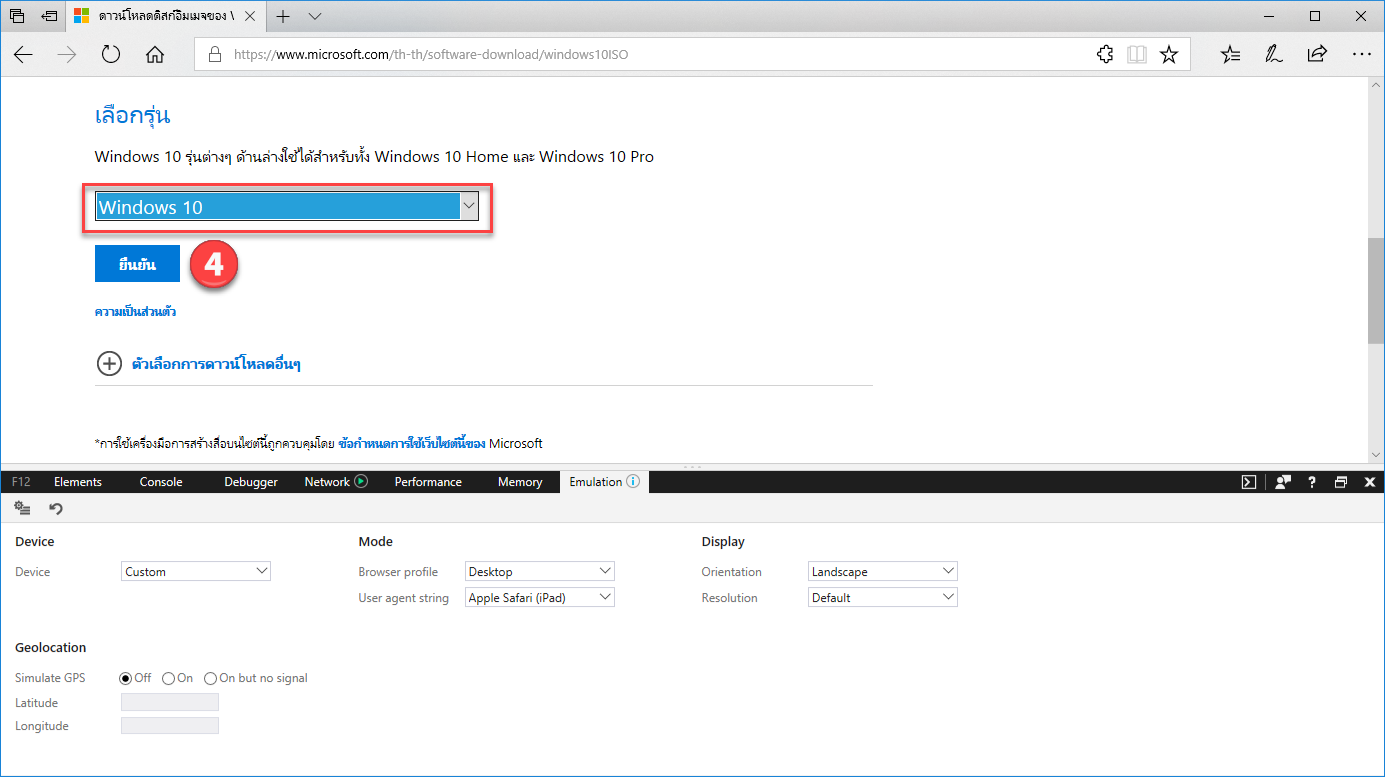Select the Microsoft download page tab
This screenshot has width=1385, height=777.
pyautogui.click(x=166, y=16)
